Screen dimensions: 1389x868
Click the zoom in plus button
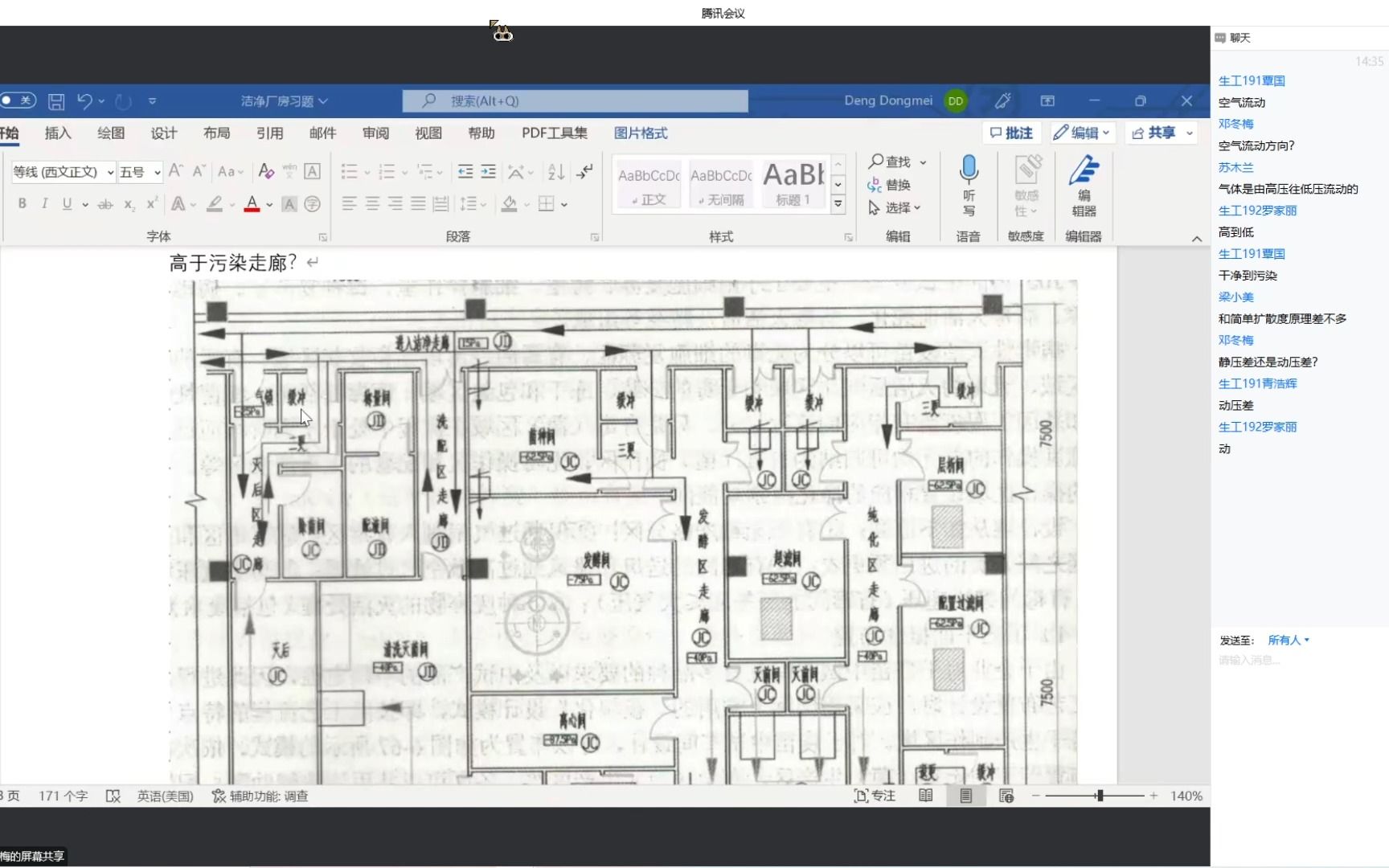pos(1153,796)
